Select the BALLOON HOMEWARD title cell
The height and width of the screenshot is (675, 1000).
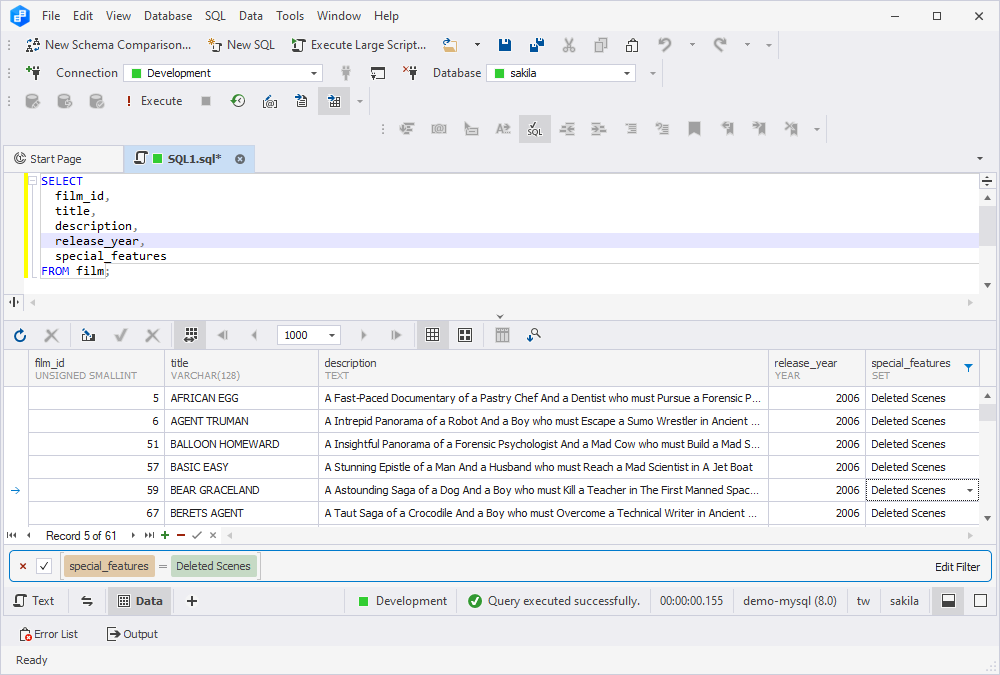(x=241, y=444)
